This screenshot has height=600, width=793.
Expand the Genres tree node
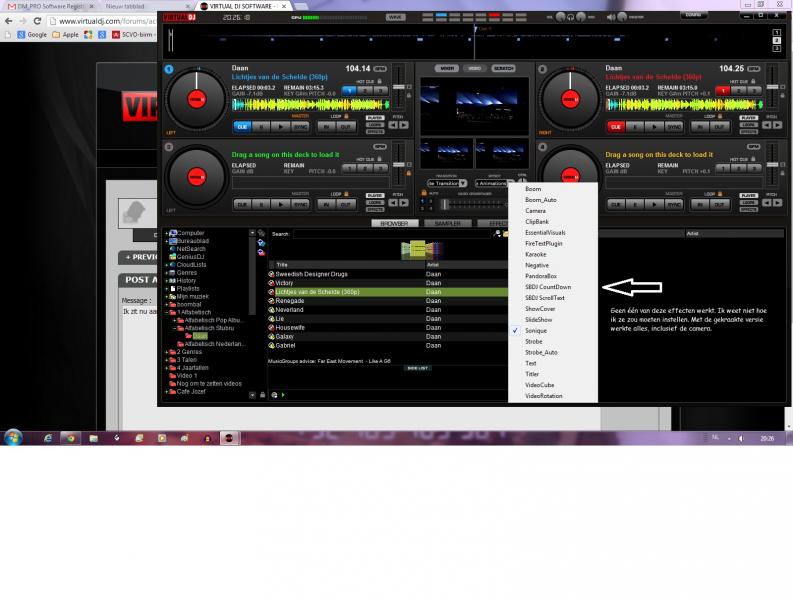pos(166,273)
